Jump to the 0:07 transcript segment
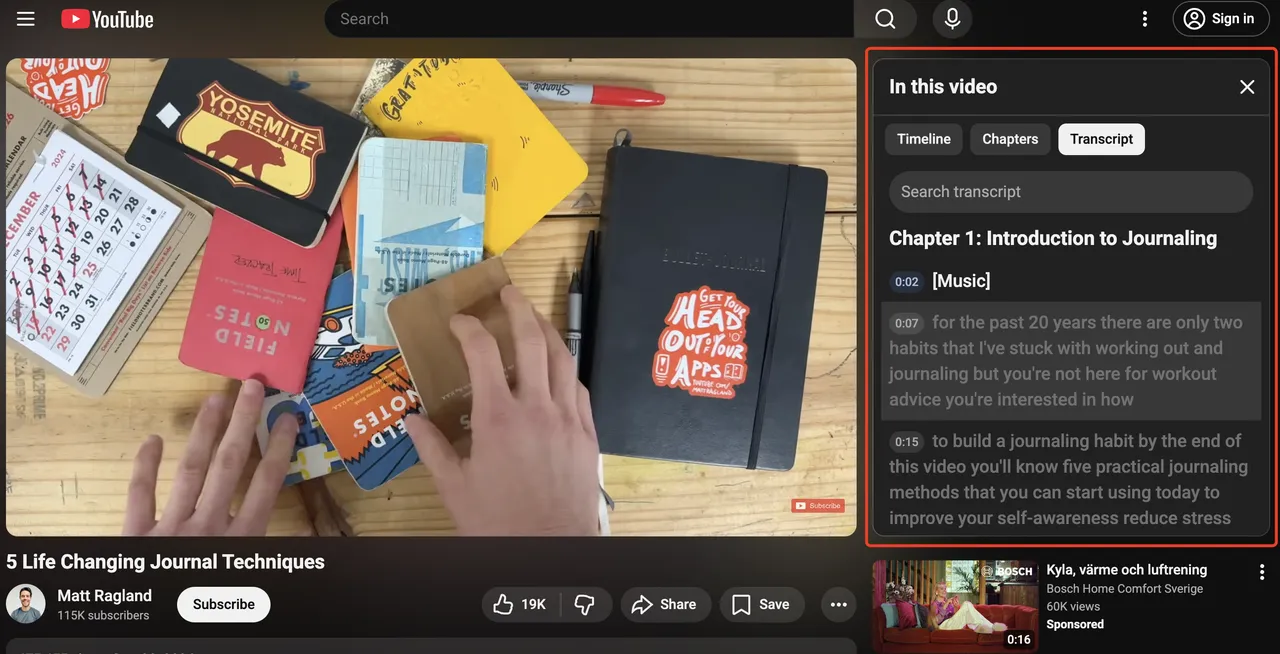This screenshot has height=654, width=1280. pyautogui.click(x=1071, y=361)
